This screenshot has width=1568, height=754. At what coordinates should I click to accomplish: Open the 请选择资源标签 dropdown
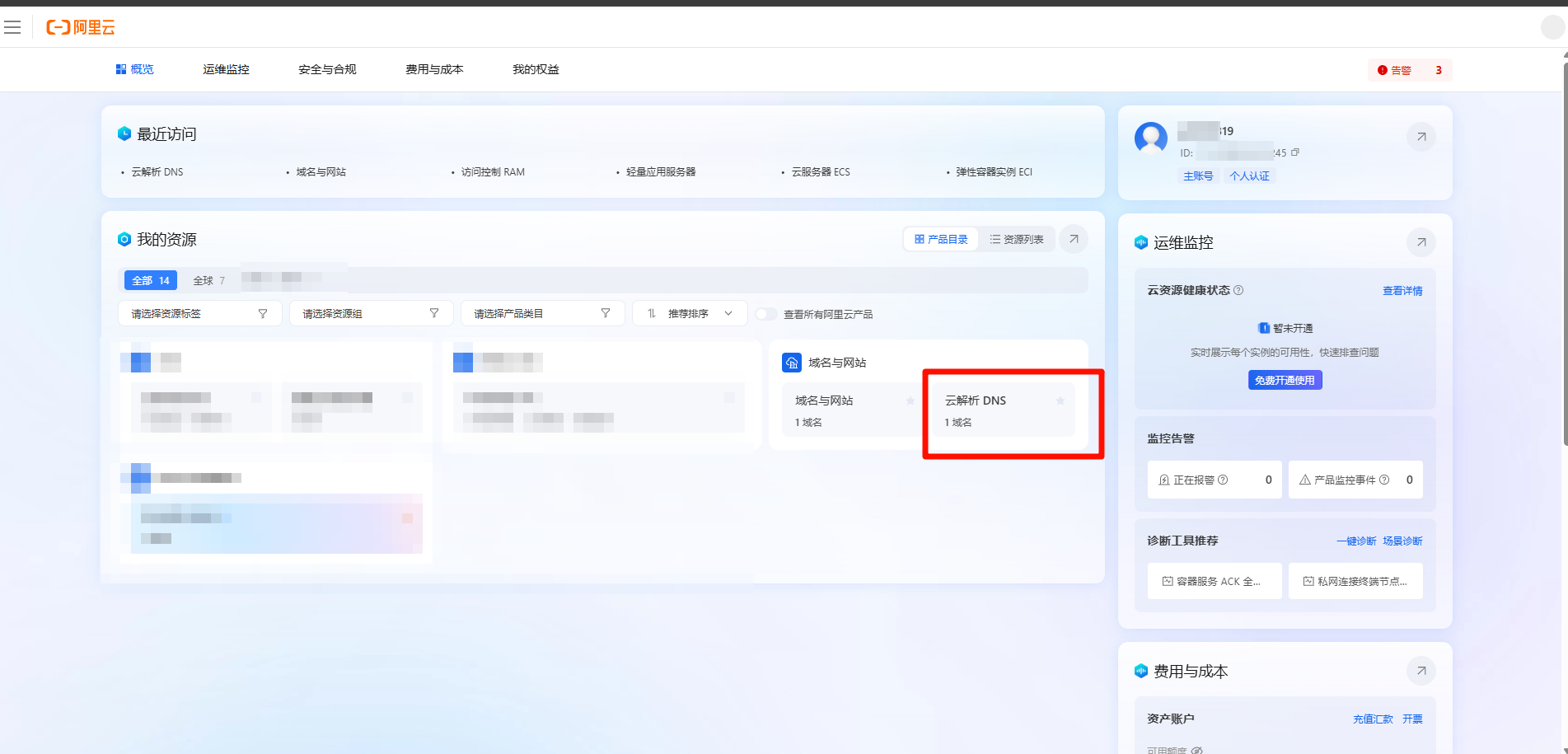[x=199, y=314]
